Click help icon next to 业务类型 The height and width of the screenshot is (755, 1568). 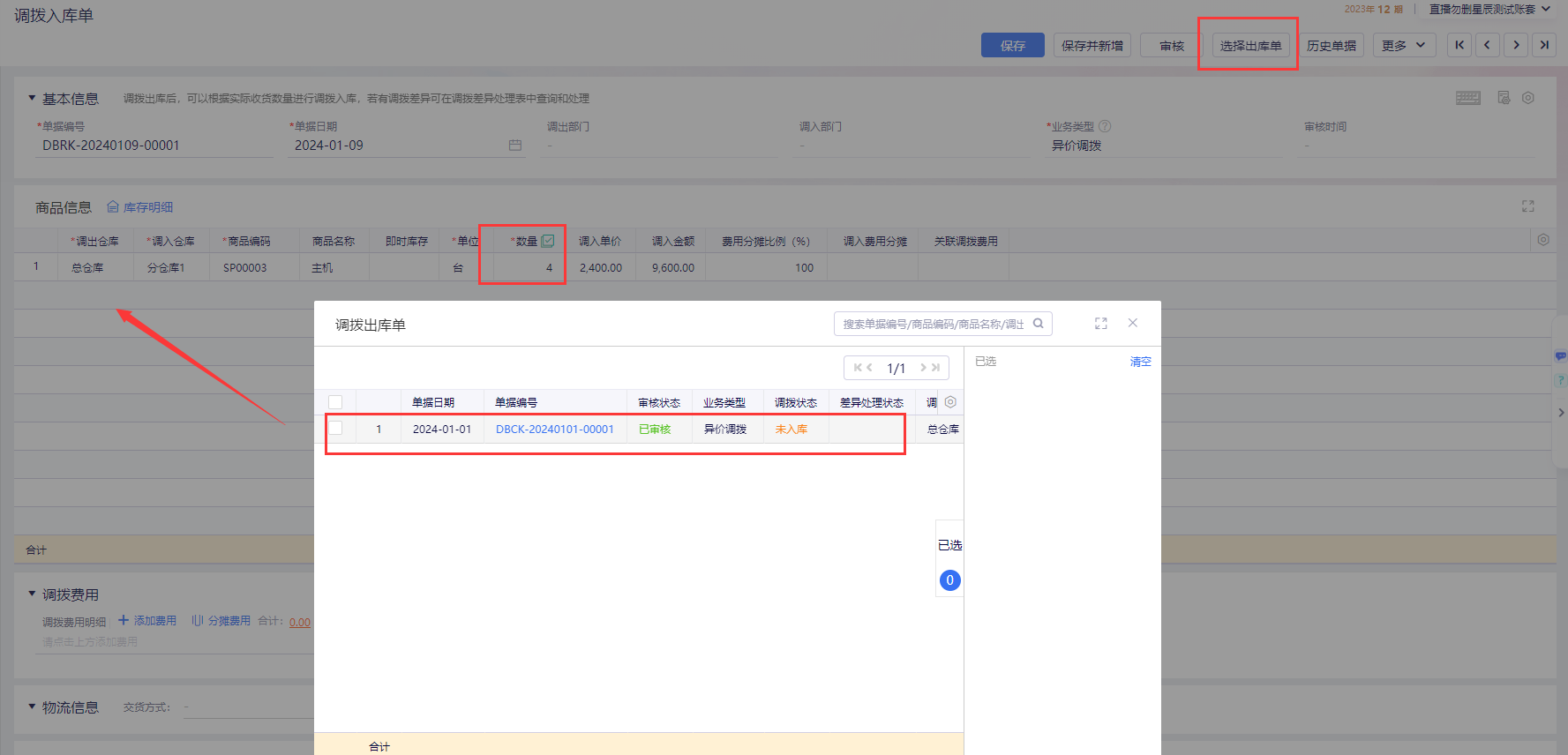click(1105, 126)
